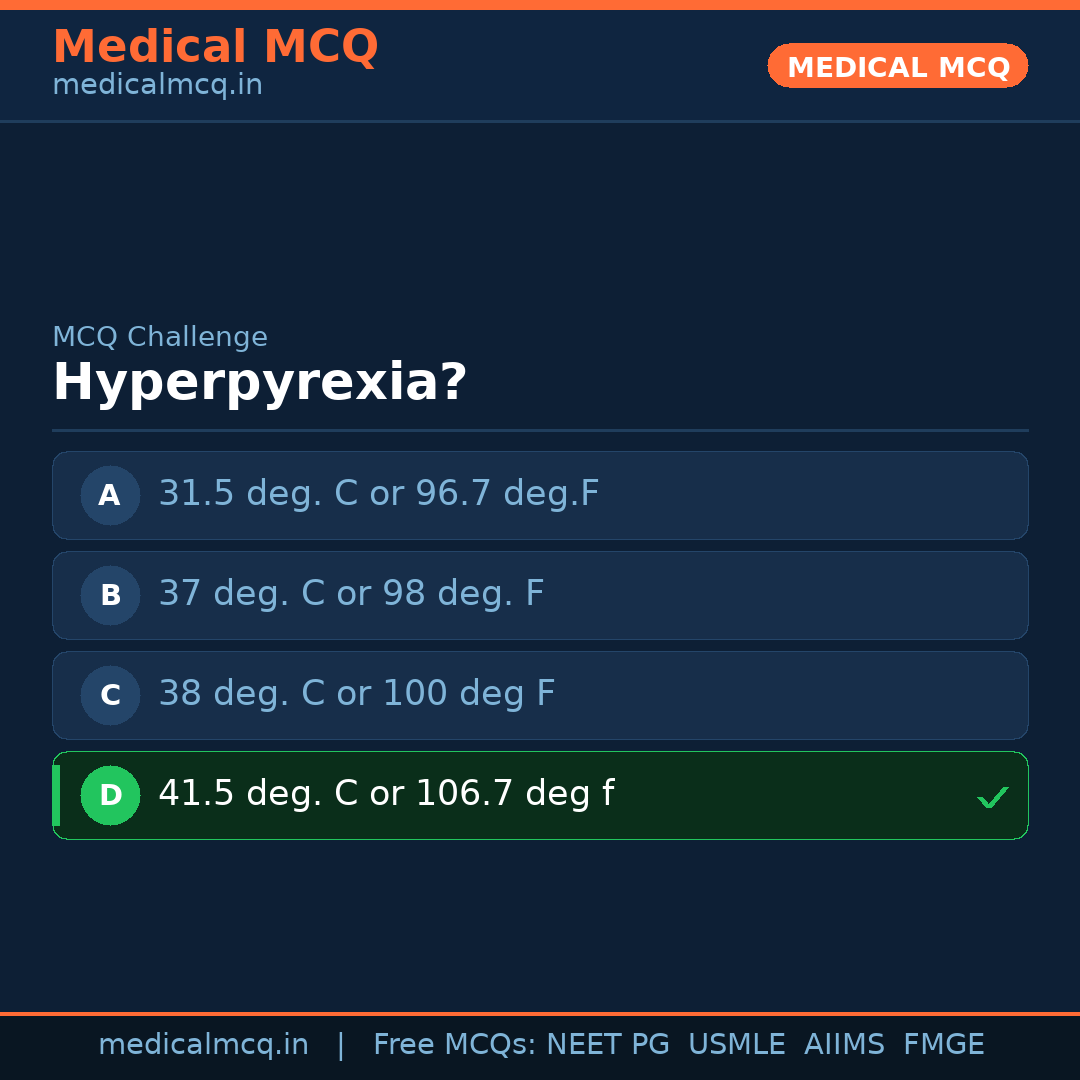Expand the MCQ Challenge section header
The height and width of the screenshot is (1080, 1080).
[160, 336]
